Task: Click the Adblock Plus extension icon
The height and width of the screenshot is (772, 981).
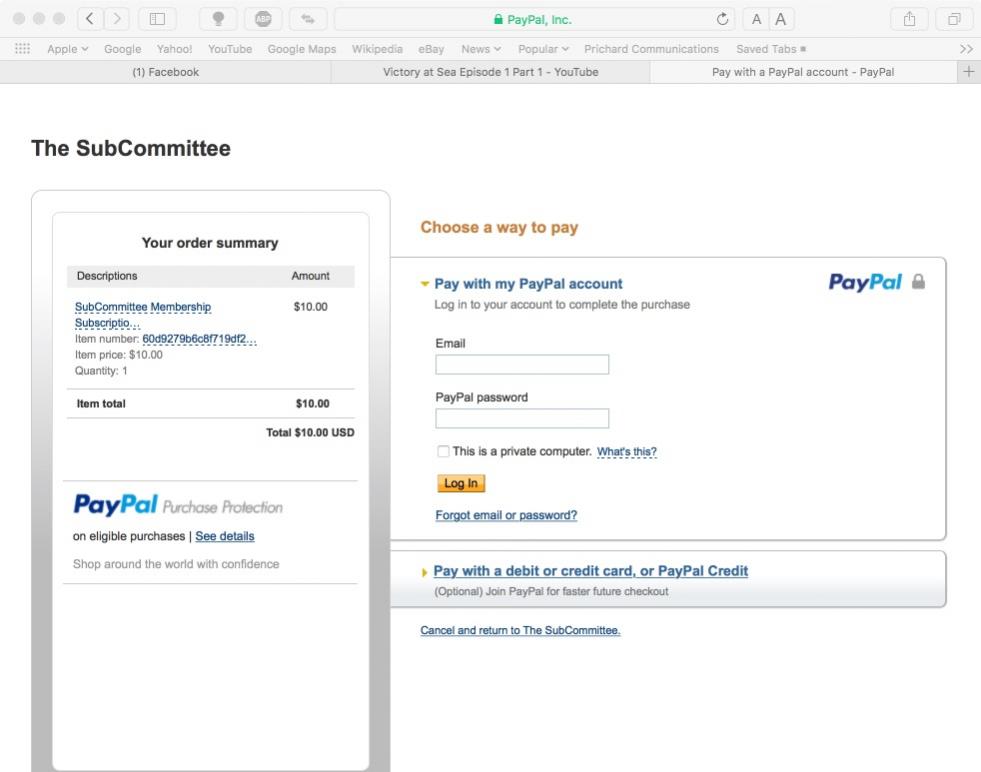Action: pyautogui.click(x=263, y=19)
